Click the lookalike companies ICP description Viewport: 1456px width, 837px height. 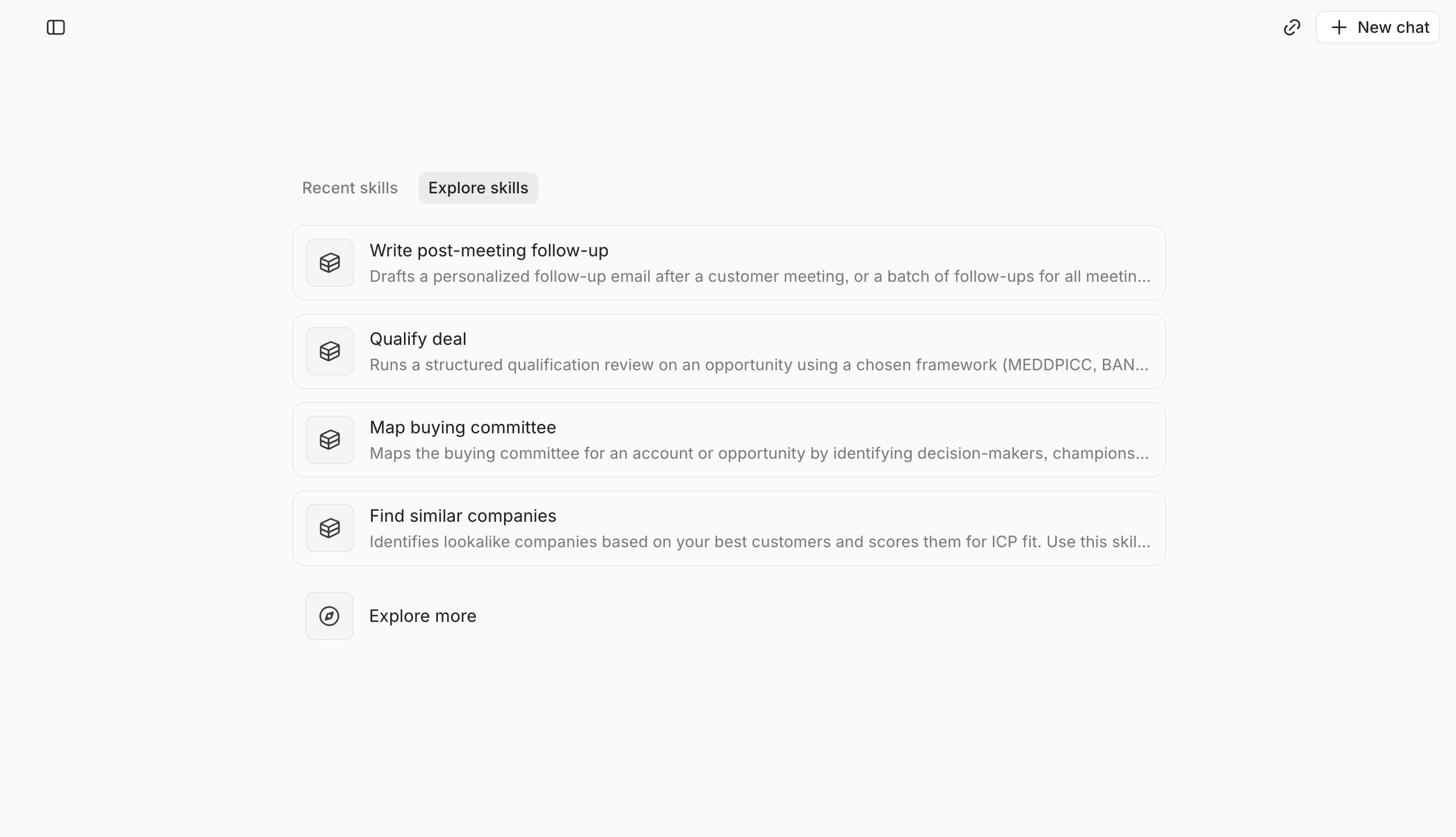[x=759, y=542]
